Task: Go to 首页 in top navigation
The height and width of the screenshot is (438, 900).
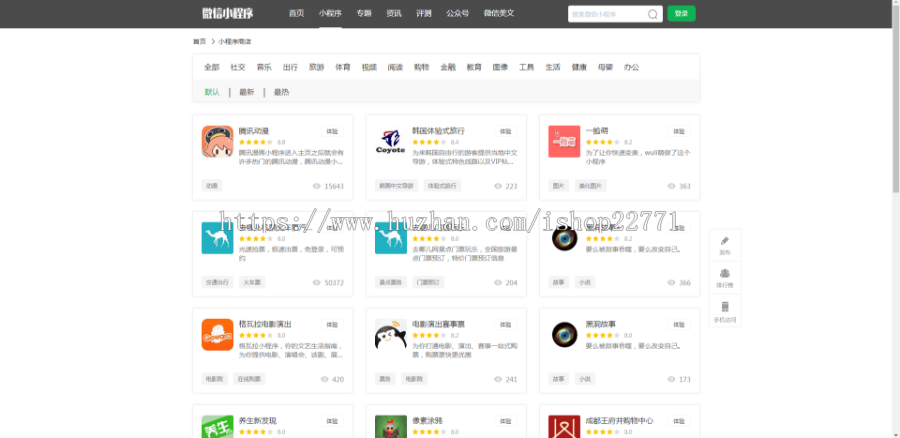Action: click(x=297, y=14)
